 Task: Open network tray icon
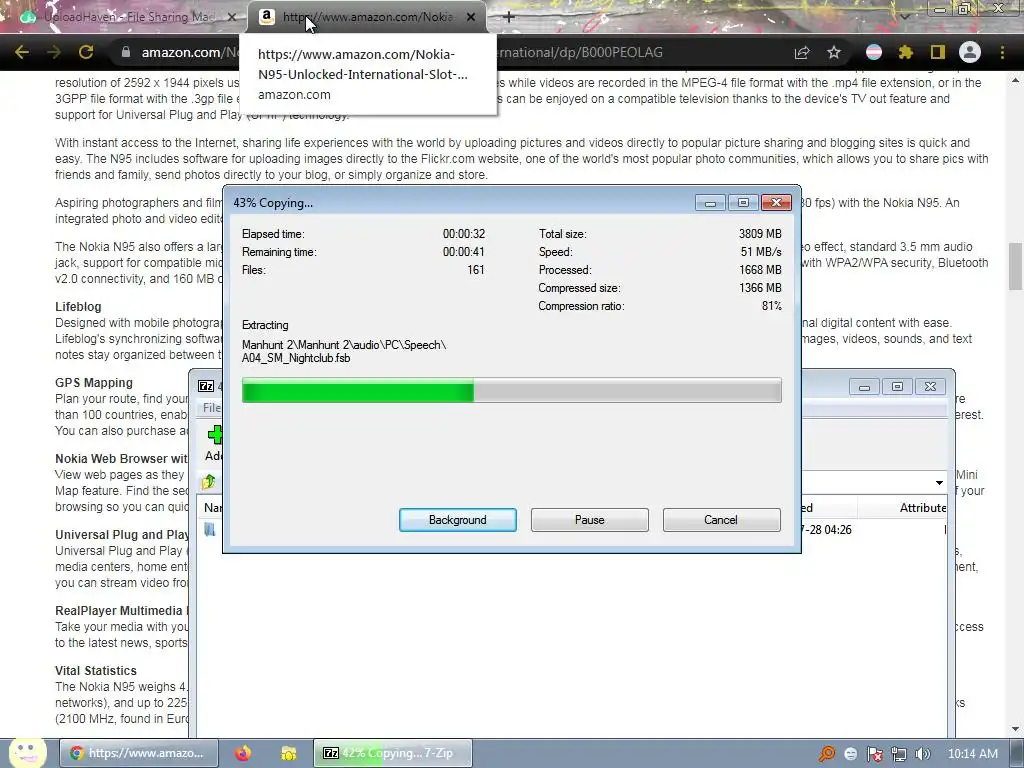point(899,754)
